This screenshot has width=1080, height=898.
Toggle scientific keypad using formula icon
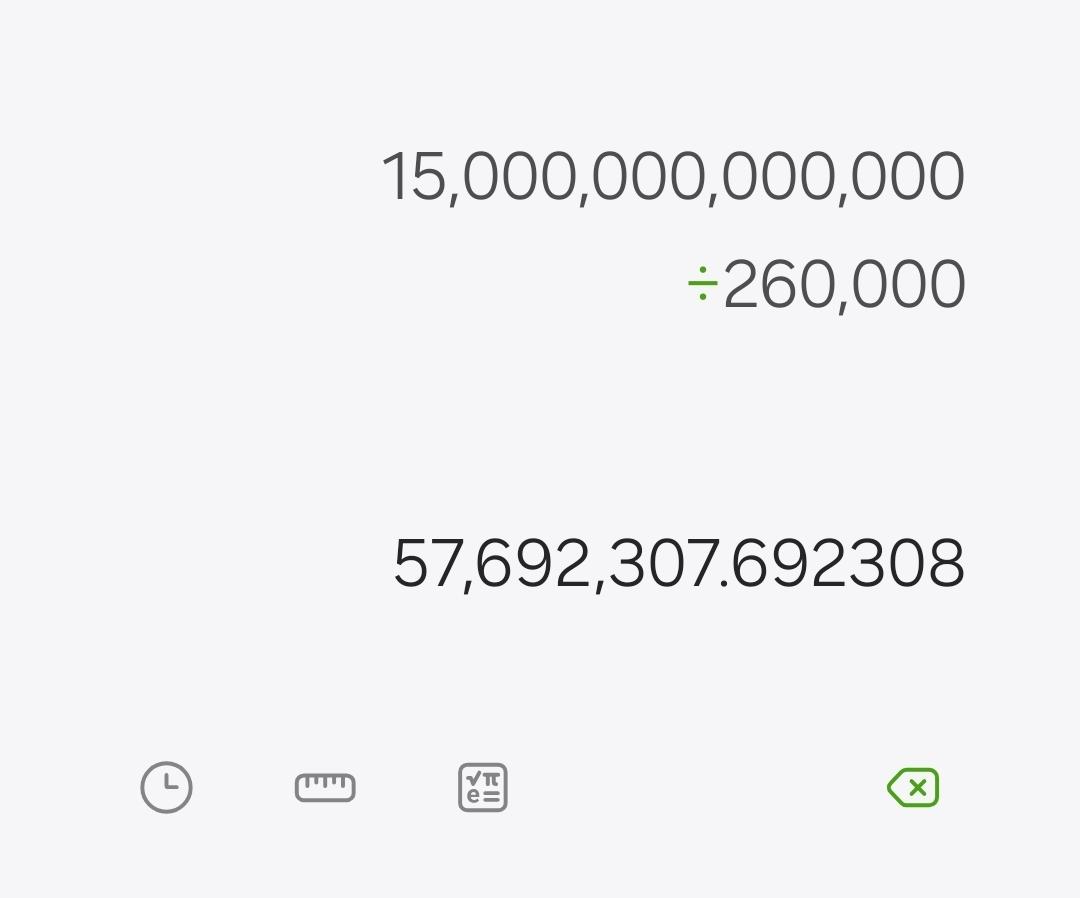(x=483, y=788)
